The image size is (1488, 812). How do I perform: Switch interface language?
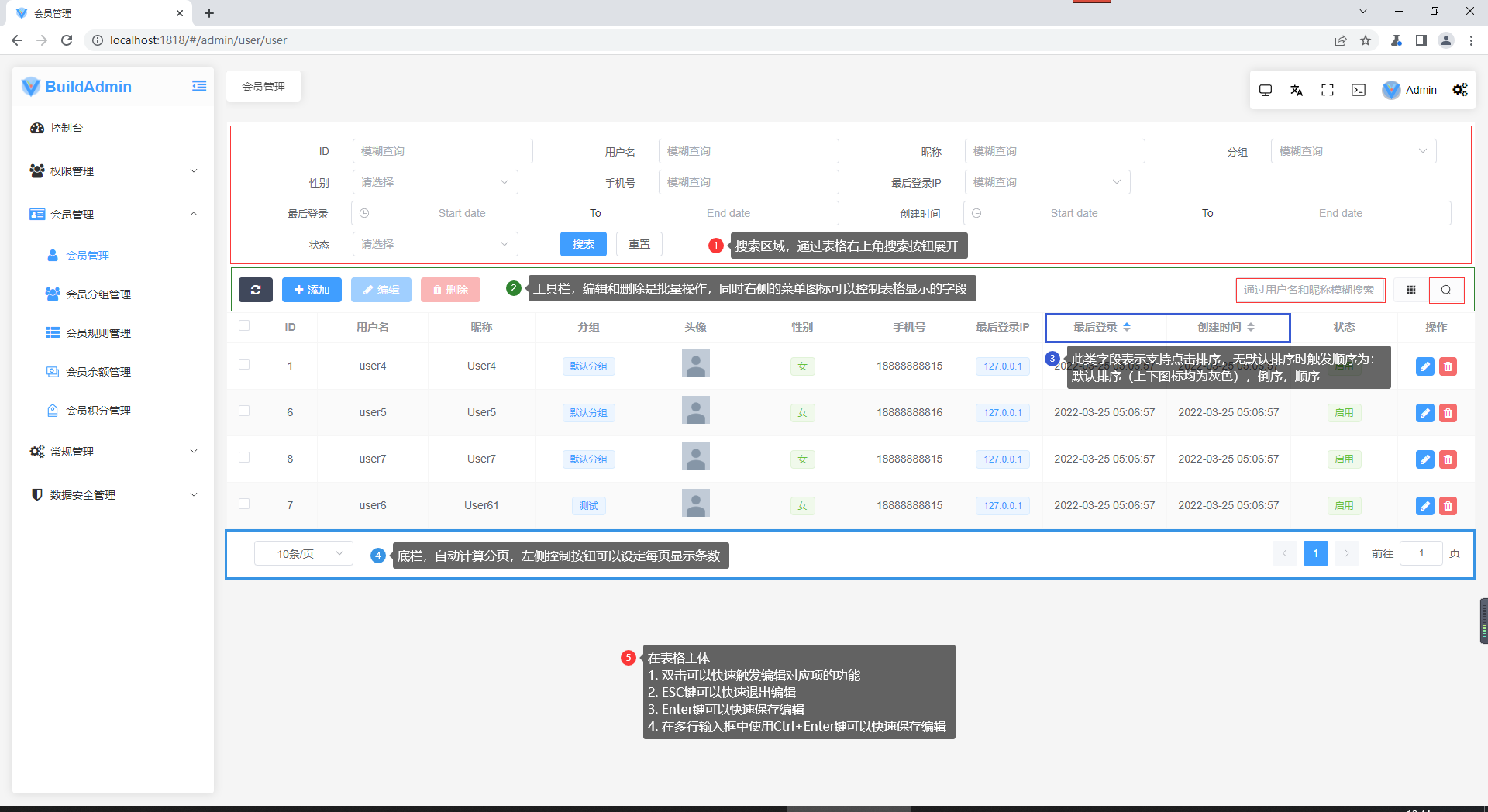(1297, 90)
